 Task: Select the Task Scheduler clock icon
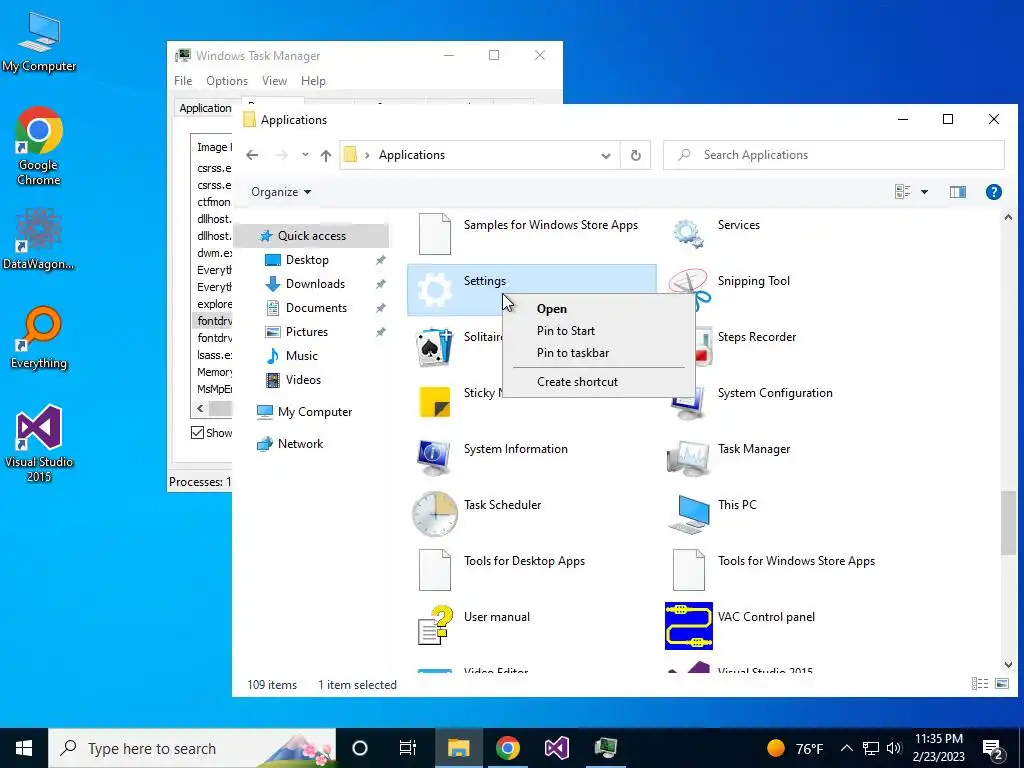(435, 514)
